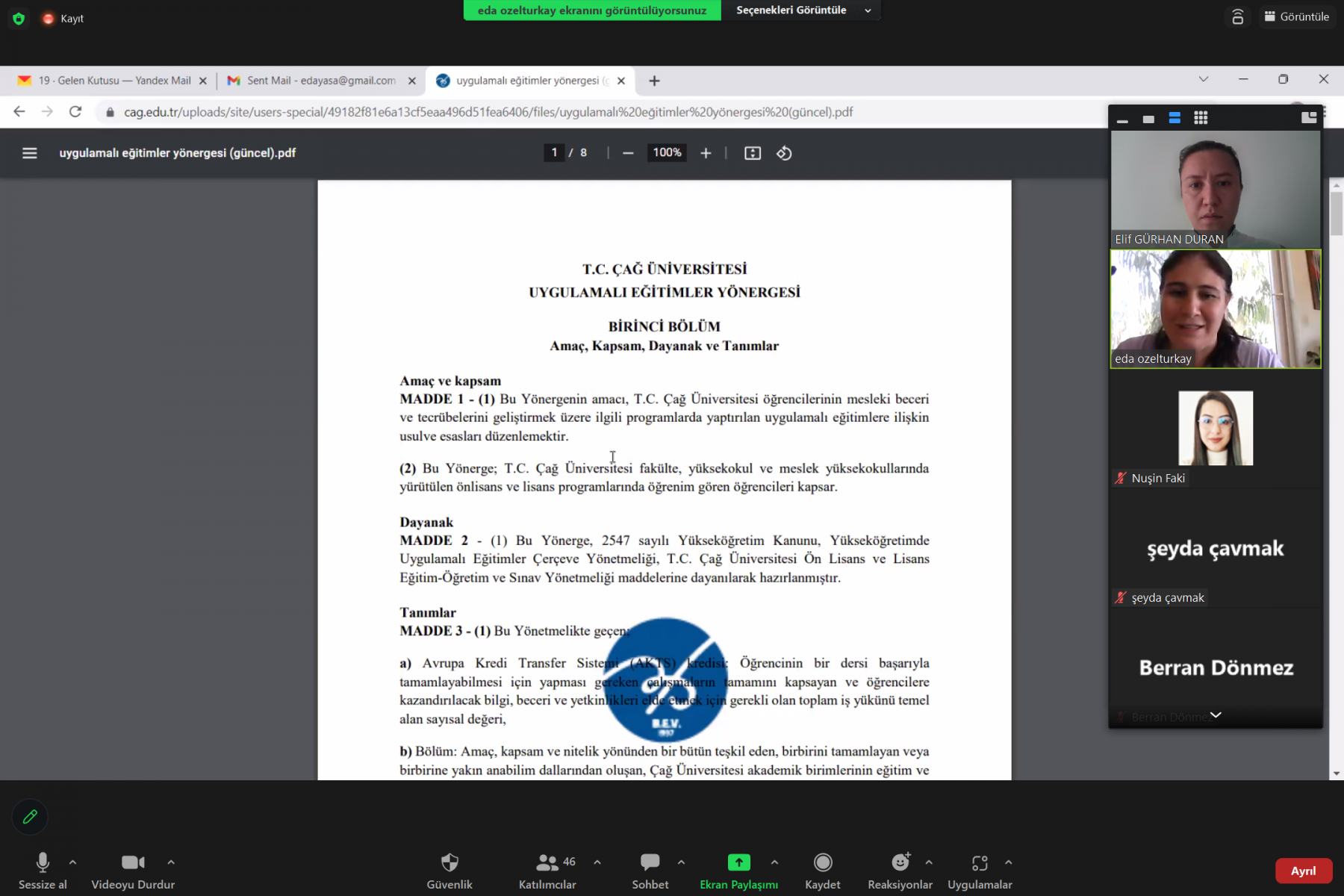Switch video panel to thumbnail strip view
This screenshot has height=896, width=1344.
pos(1175,118)
